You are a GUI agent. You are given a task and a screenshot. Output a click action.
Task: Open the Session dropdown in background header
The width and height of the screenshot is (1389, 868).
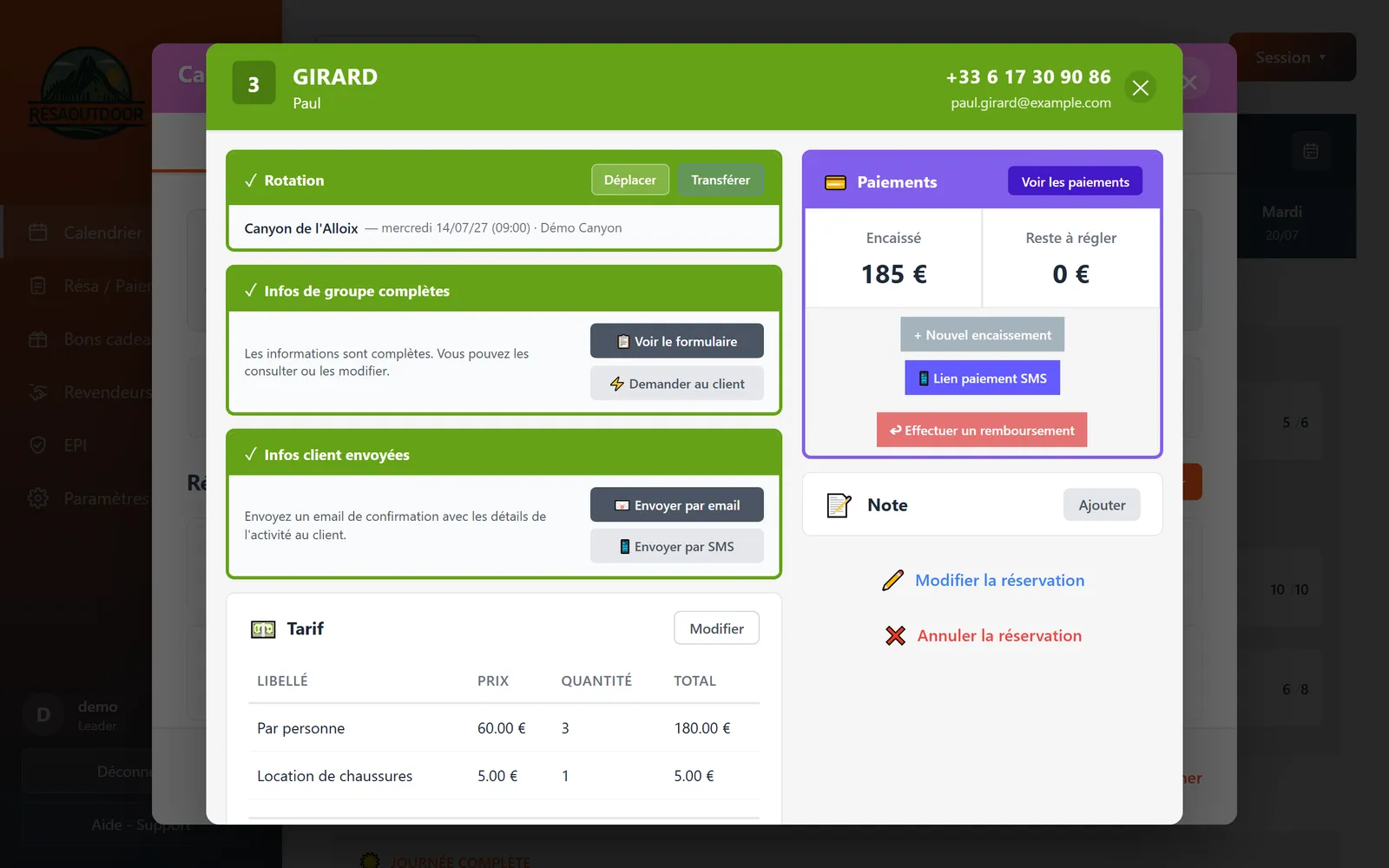click(1292, 57)
